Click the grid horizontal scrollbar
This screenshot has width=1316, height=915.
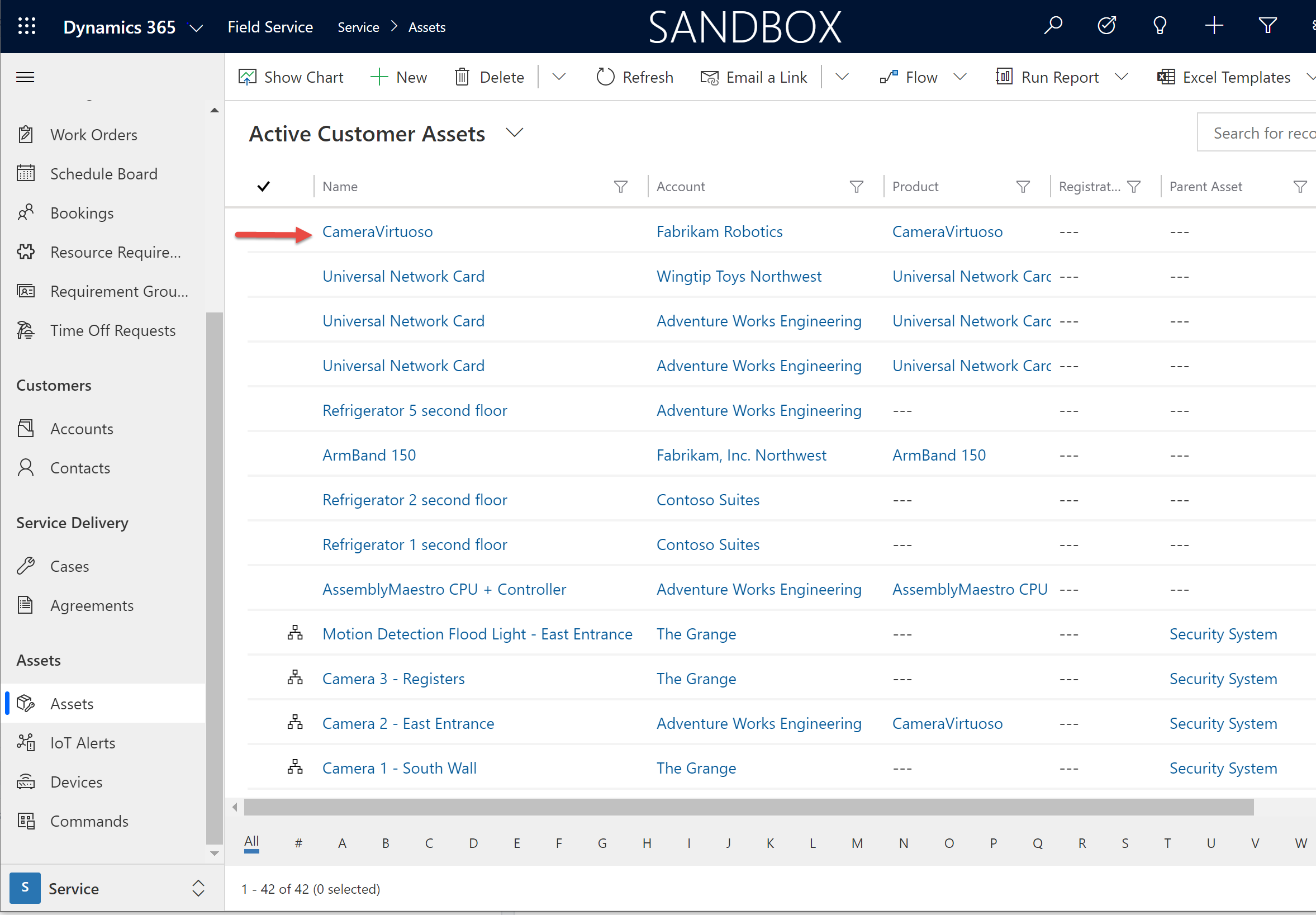tap(749, 807)
